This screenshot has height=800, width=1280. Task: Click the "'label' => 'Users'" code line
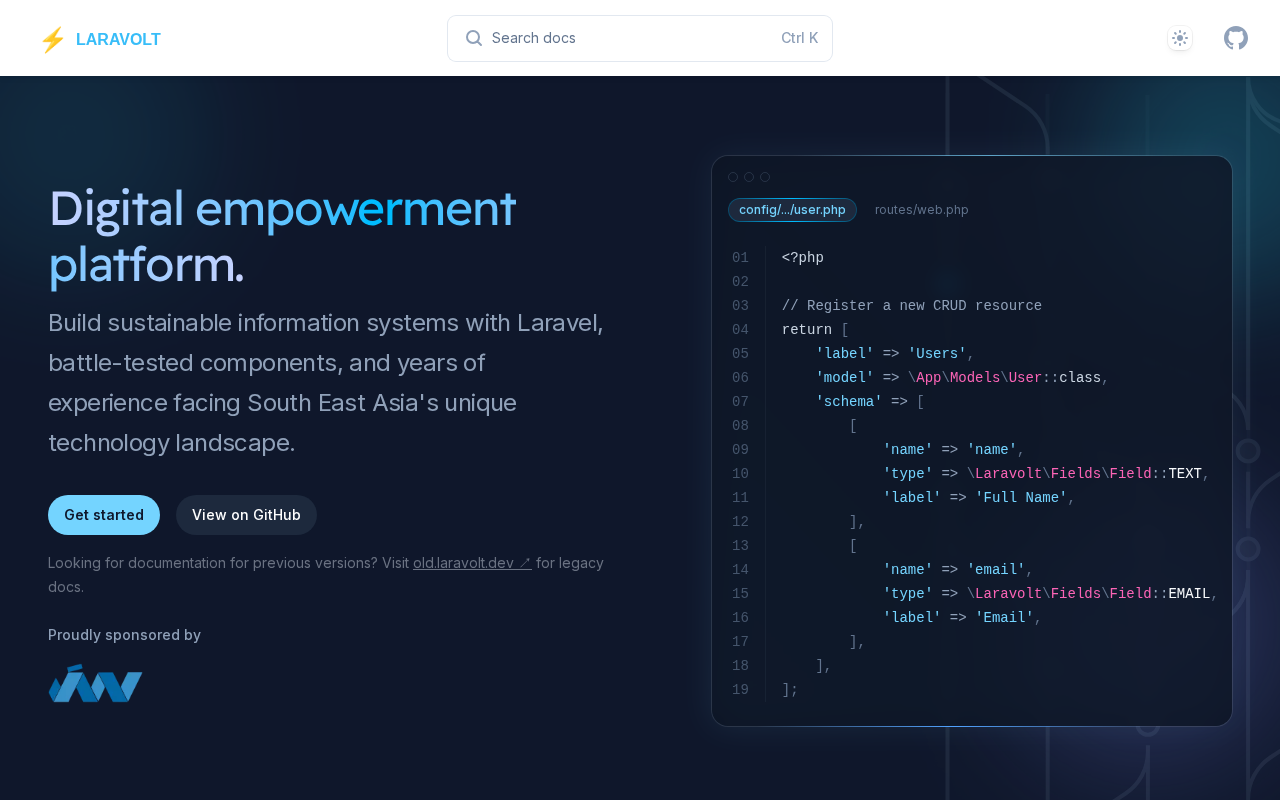point(895,354)
